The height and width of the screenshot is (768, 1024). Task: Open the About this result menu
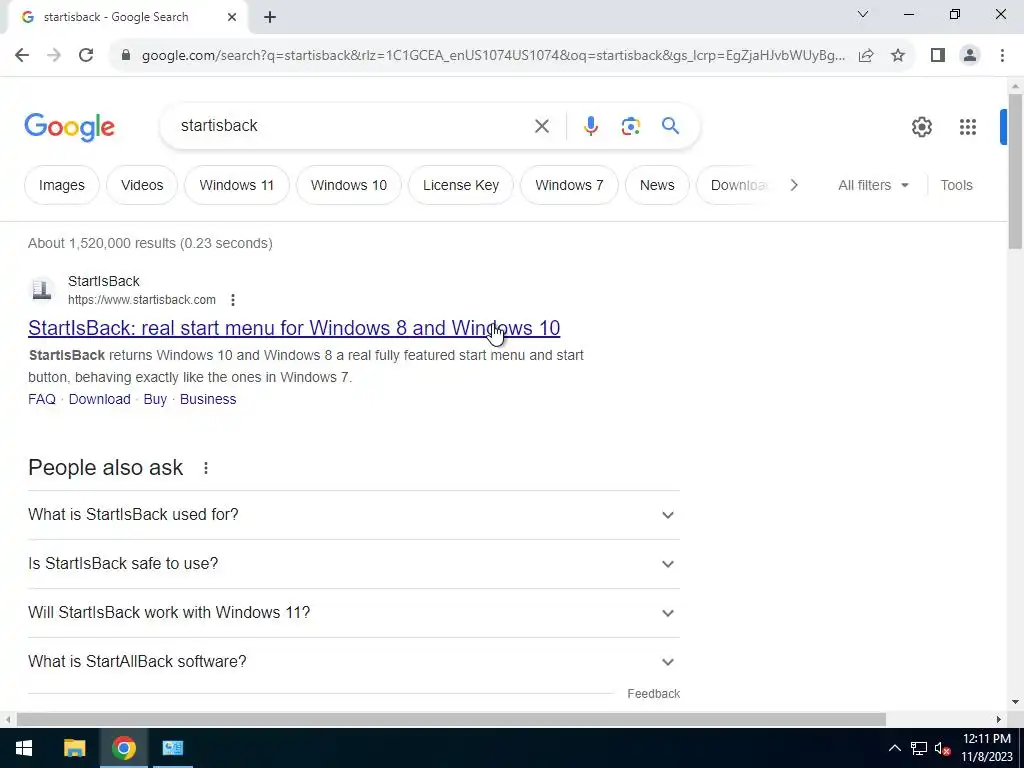pos(232,300)
